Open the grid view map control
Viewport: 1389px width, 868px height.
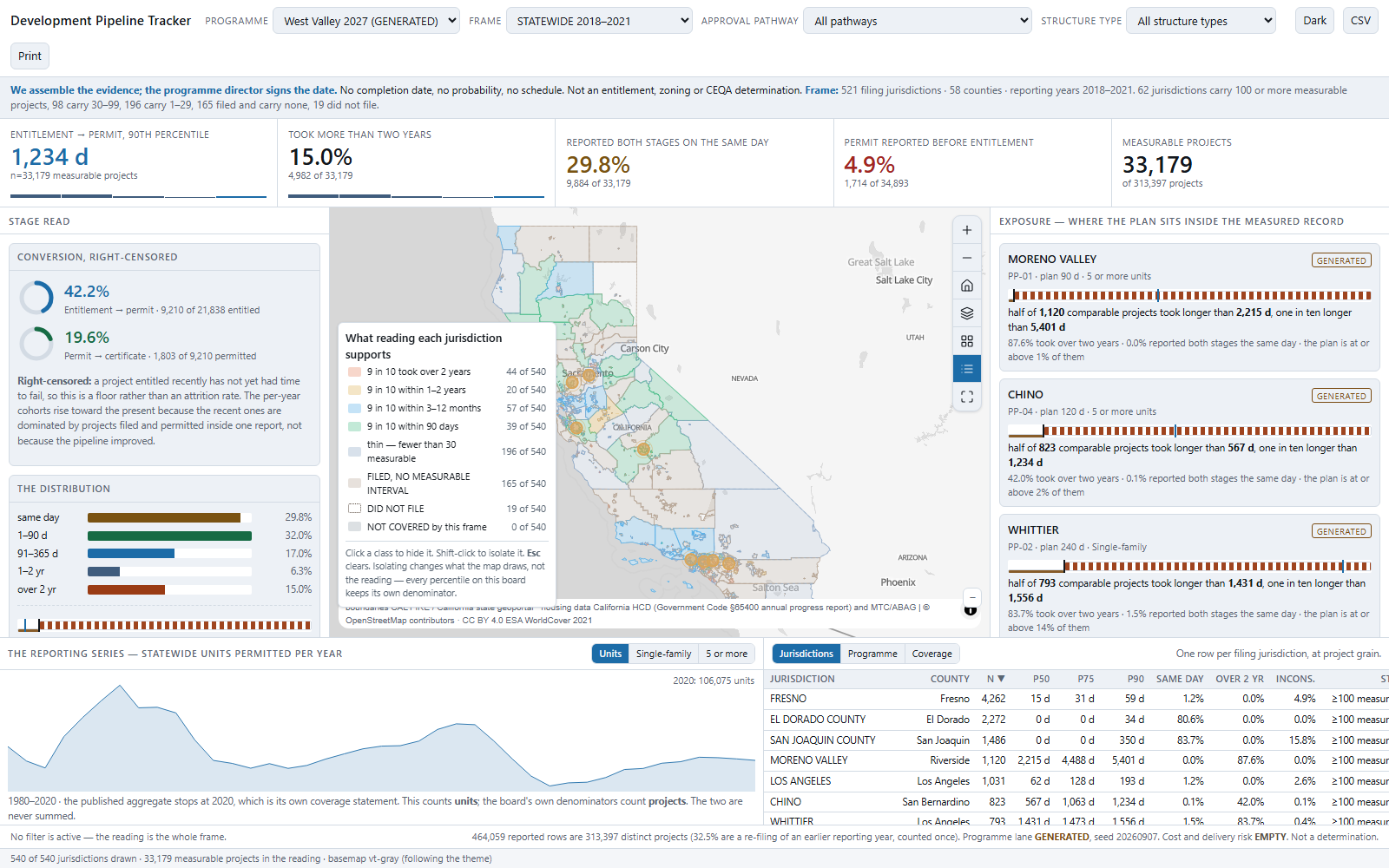tap(967, 341)
